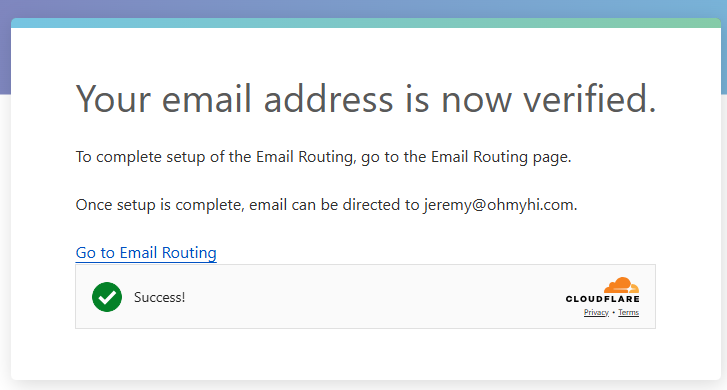The width and height of the screenshot is (727, 390).
Task: Click the word Your starting the heading
Action: (x=114, y=99)
